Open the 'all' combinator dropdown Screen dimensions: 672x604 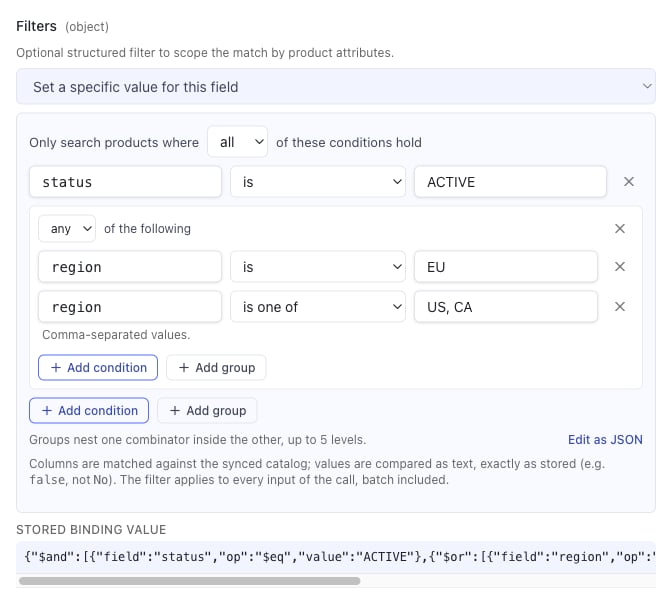(x=237, y=142)
